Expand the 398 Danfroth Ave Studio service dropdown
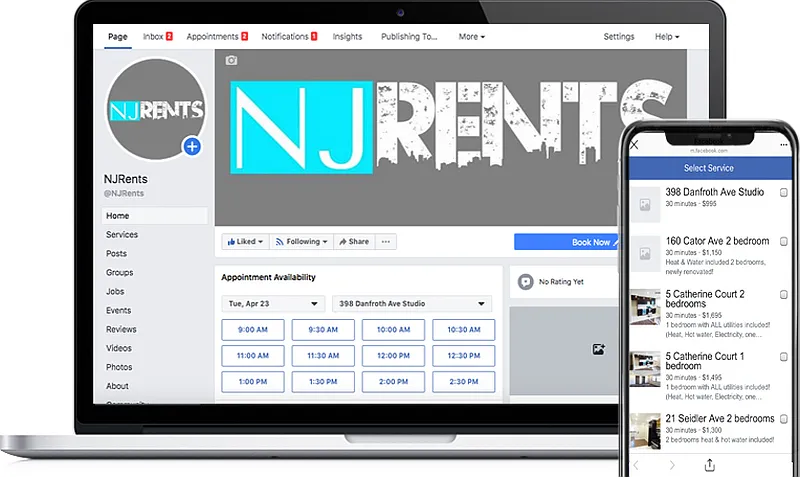Viewport: 800px width, 477px height. coord(413,303)
